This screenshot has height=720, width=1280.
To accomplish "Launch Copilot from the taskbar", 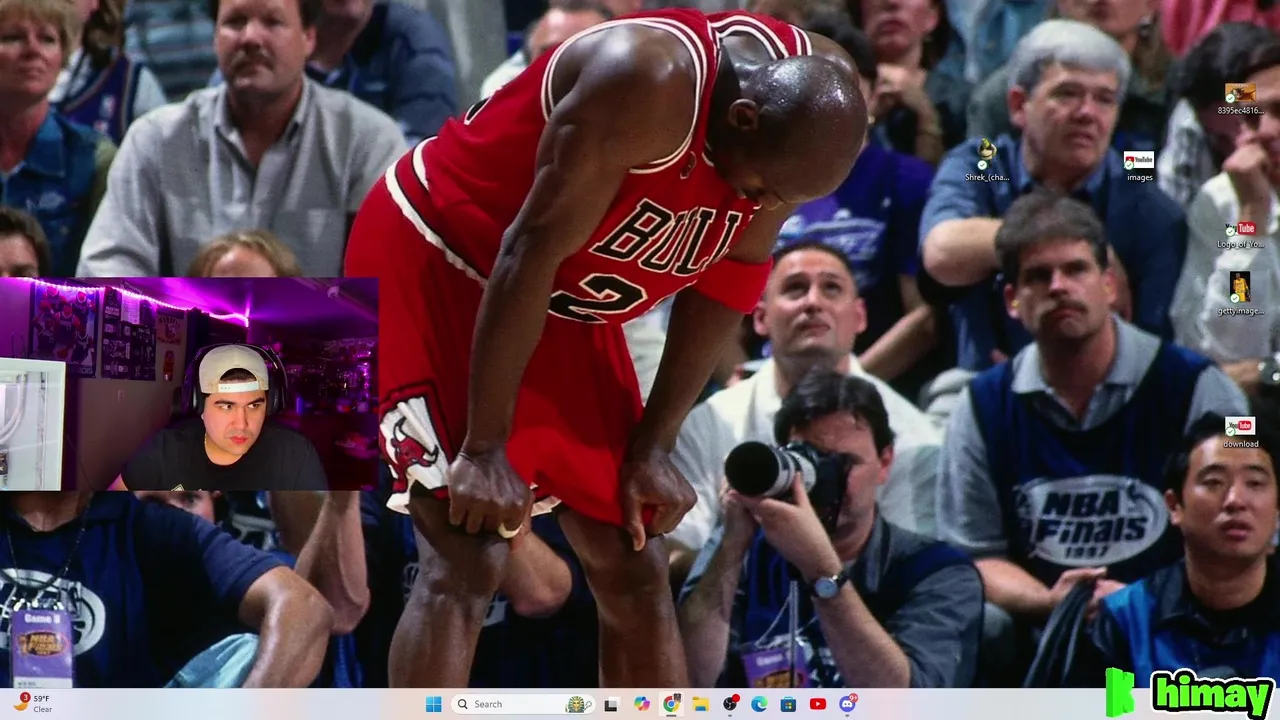I will tap(641, 704).
